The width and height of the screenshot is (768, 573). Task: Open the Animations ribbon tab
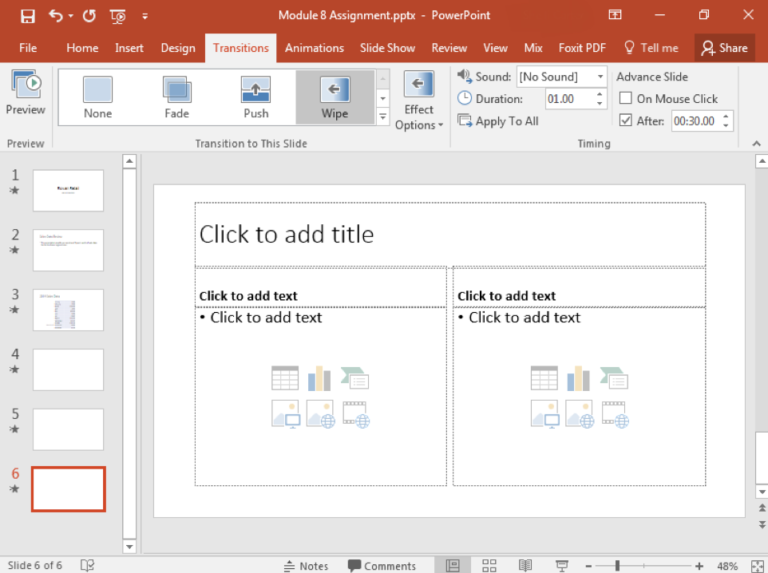point(314,48)
